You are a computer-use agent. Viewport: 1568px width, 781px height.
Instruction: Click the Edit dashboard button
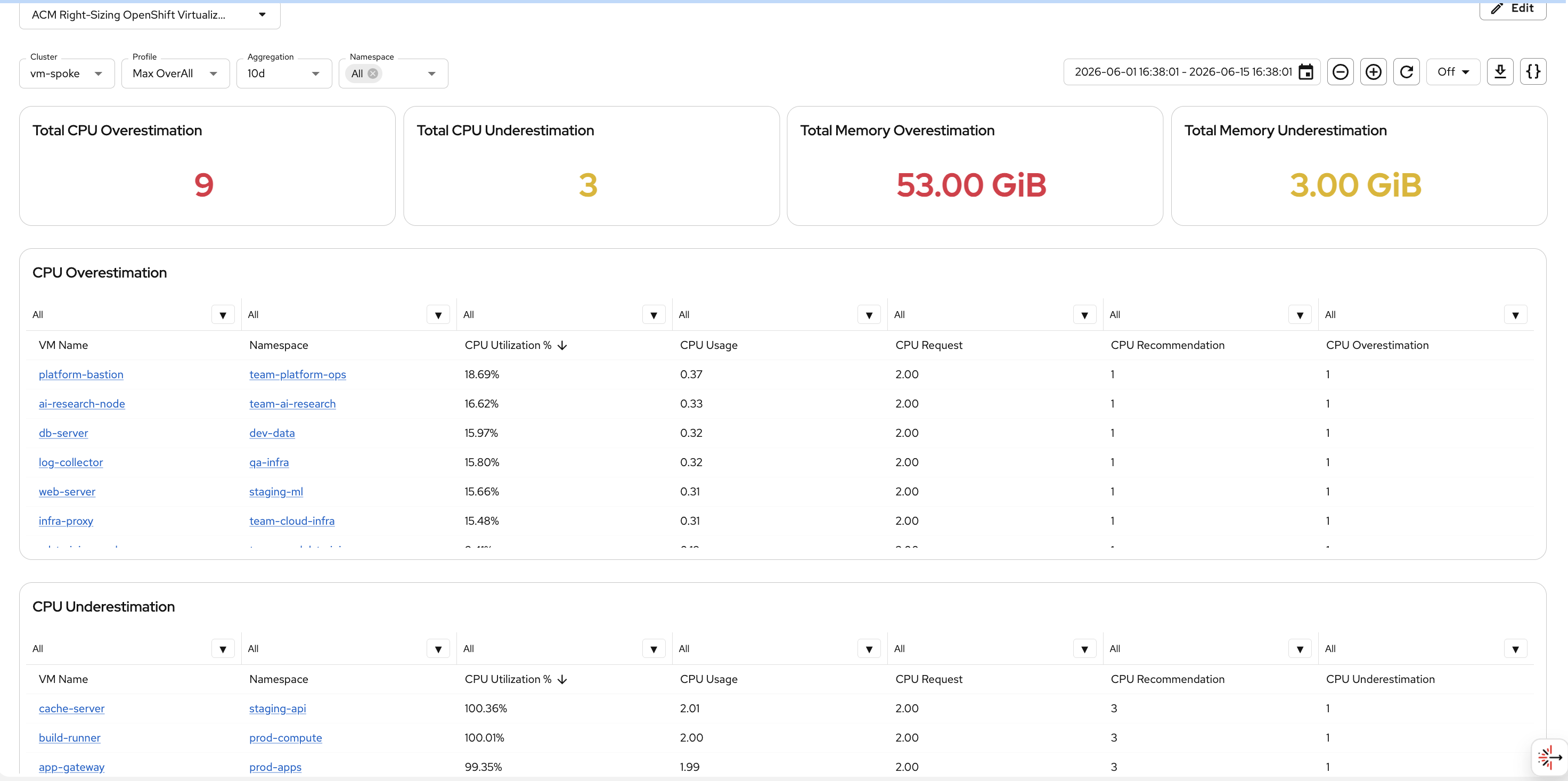tap(1513, 9)
